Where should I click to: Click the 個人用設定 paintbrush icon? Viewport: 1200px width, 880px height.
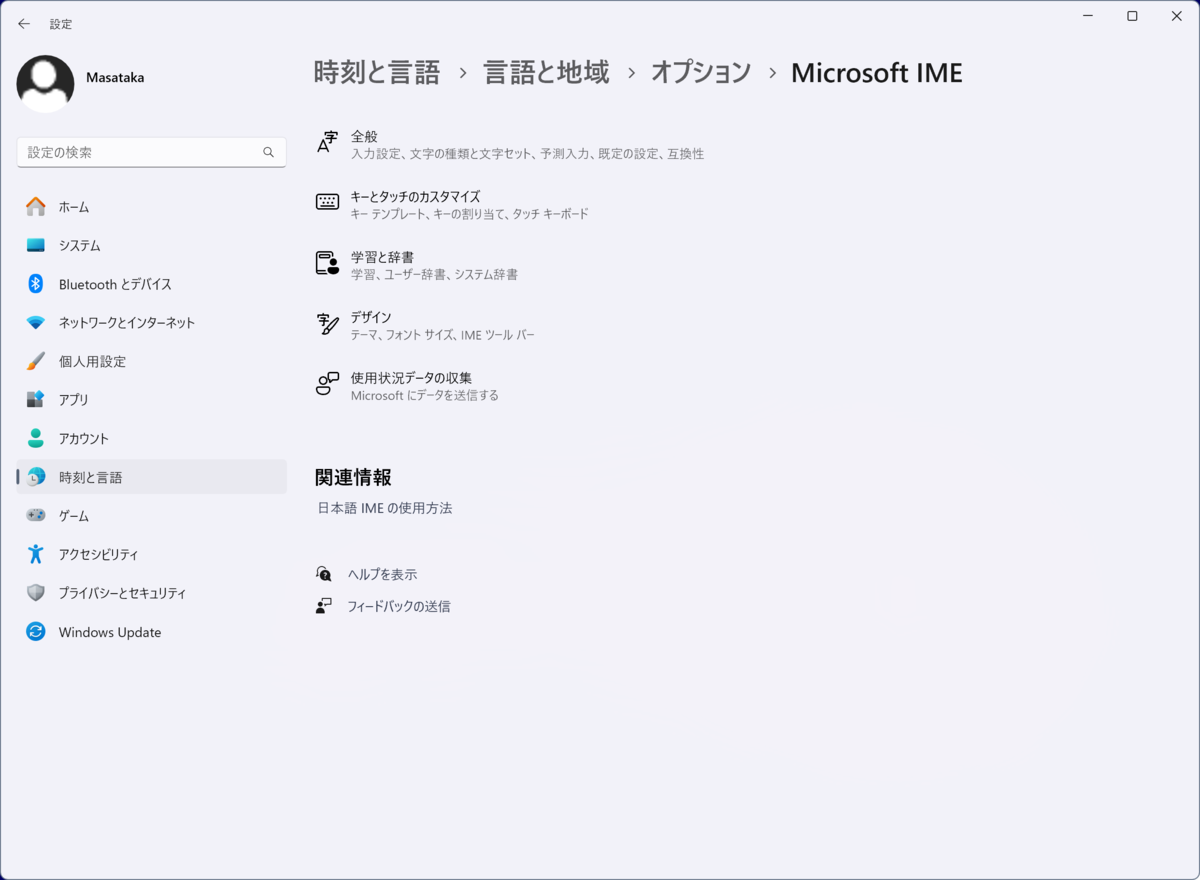tap(36, 361)
